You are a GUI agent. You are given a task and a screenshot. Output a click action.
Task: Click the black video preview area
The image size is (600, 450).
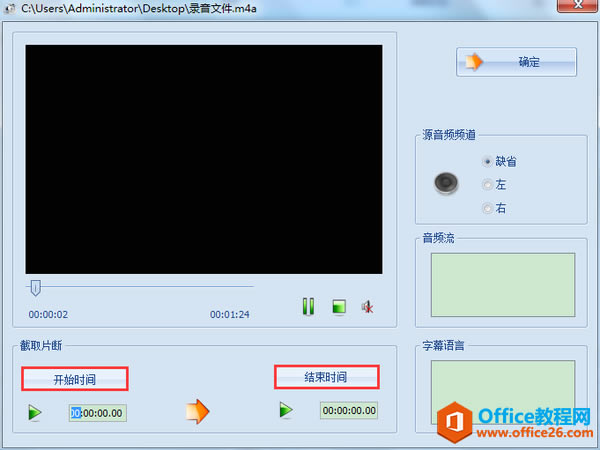[204, 159]
